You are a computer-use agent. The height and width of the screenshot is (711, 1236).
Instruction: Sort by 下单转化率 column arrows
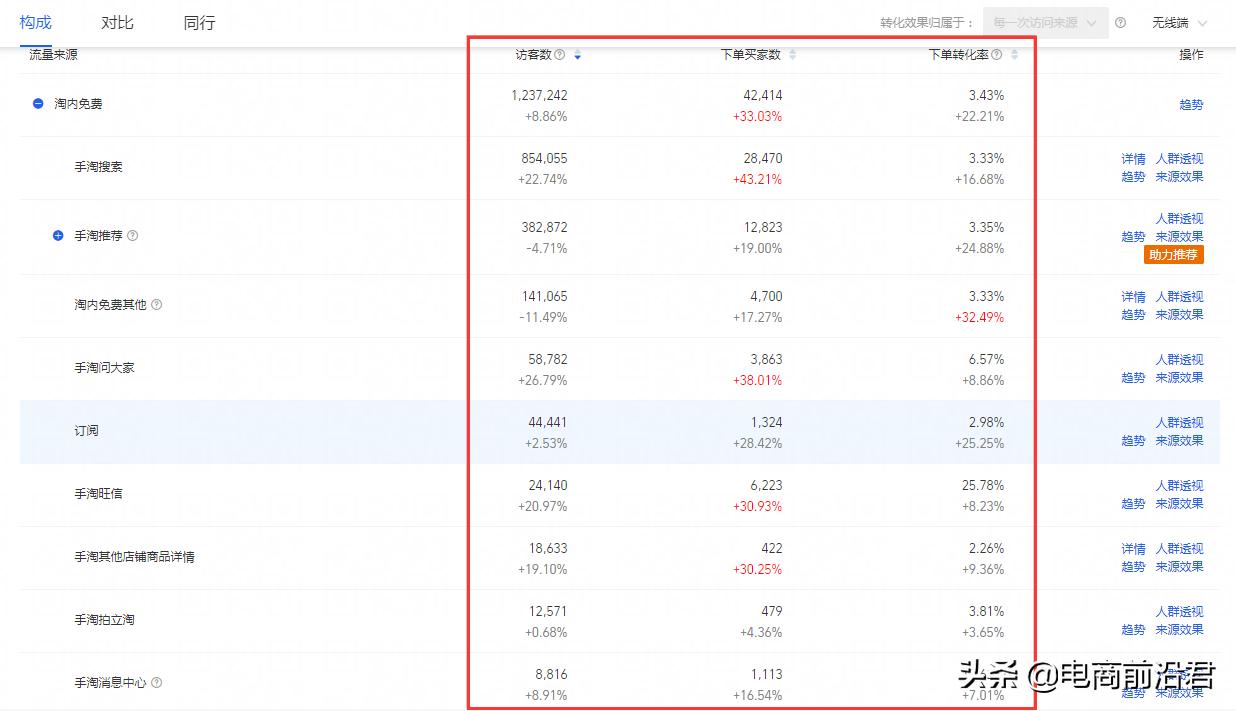pos(1014,55)
